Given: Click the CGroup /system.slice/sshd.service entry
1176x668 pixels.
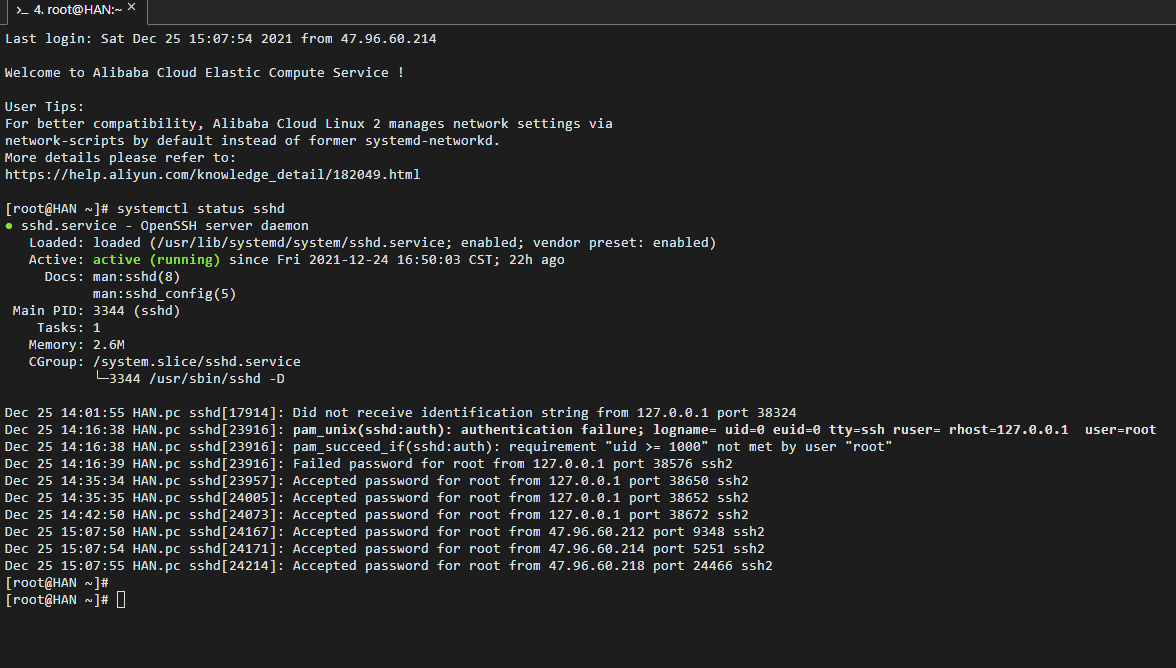Looking at the screenshot, I should pyautogui.click(x=196, y=361).
